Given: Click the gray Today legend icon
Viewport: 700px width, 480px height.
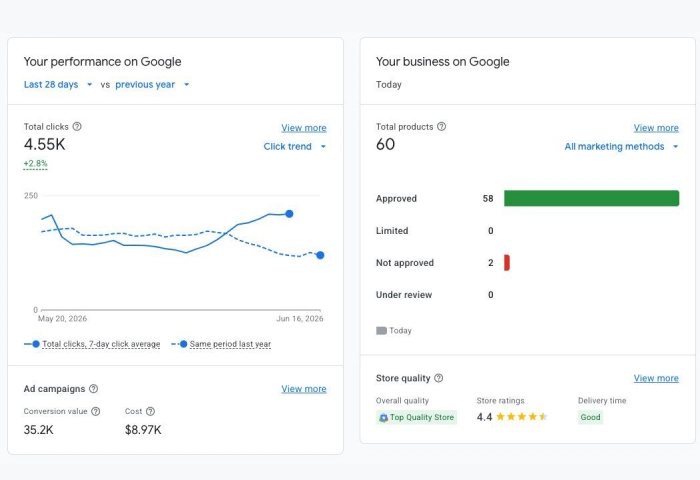Looking at the screenshot, I should 381,331.
